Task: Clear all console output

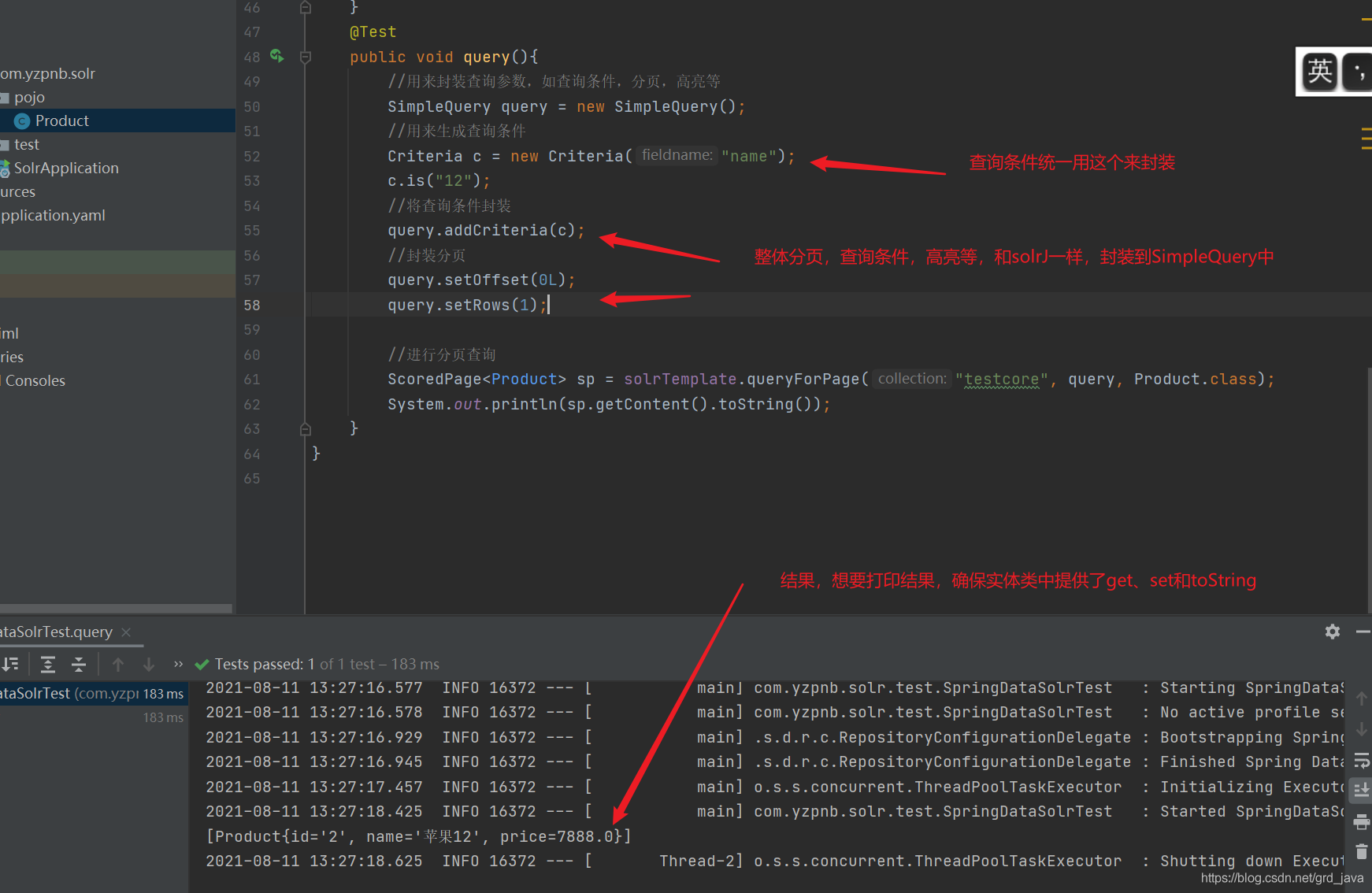Action: click(x=1361, y=852)
